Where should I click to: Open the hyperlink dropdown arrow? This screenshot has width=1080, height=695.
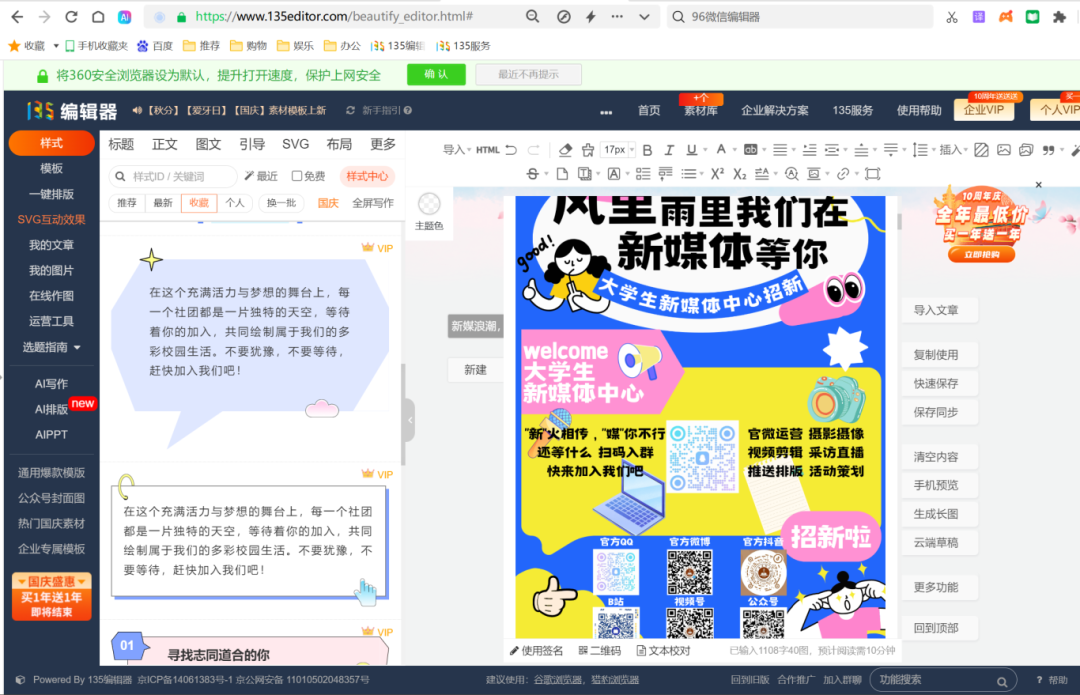tap(857, 174)
